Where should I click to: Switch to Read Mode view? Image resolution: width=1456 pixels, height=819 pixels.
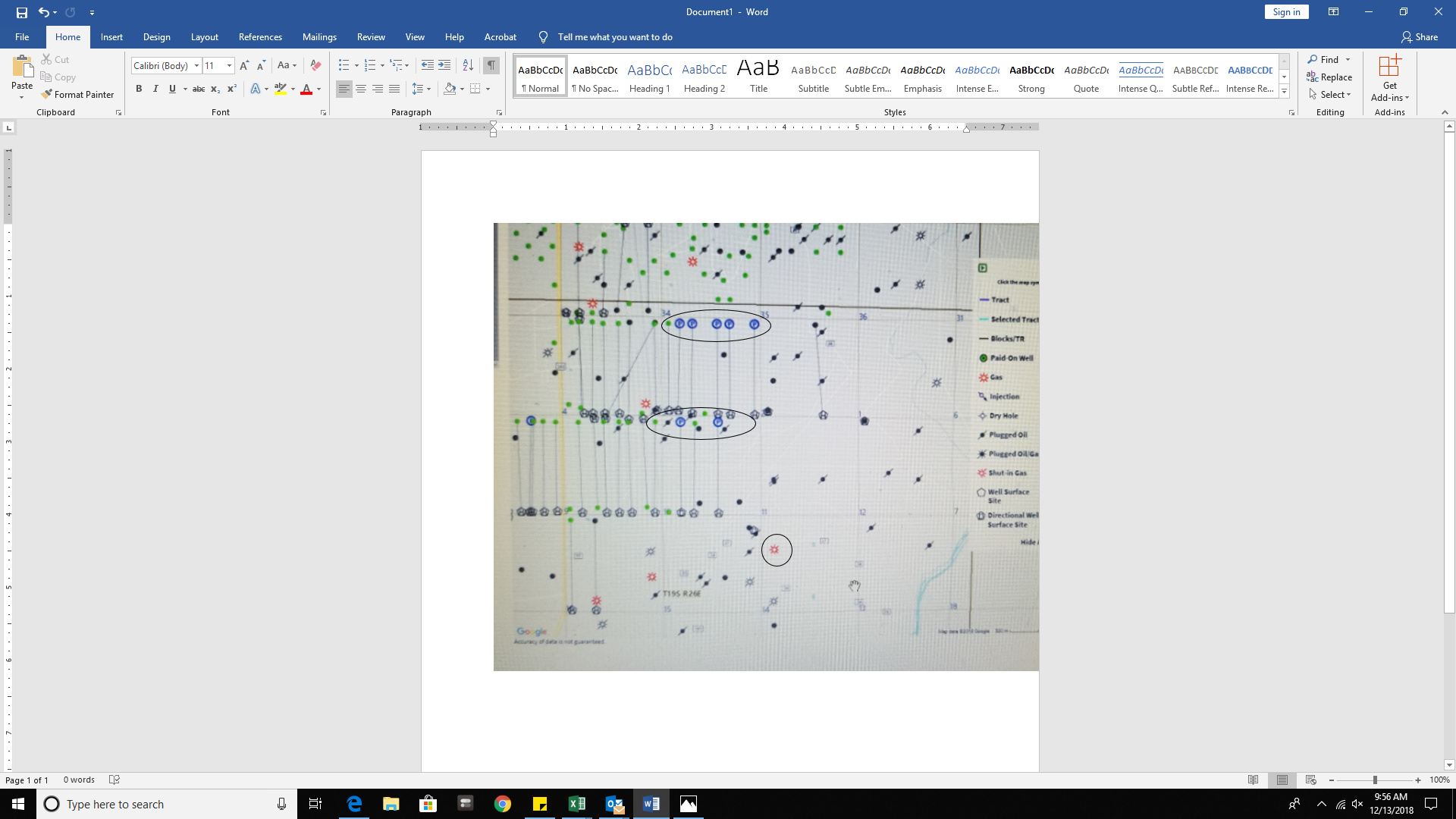pyautogui.click(x=1254, y=780)
